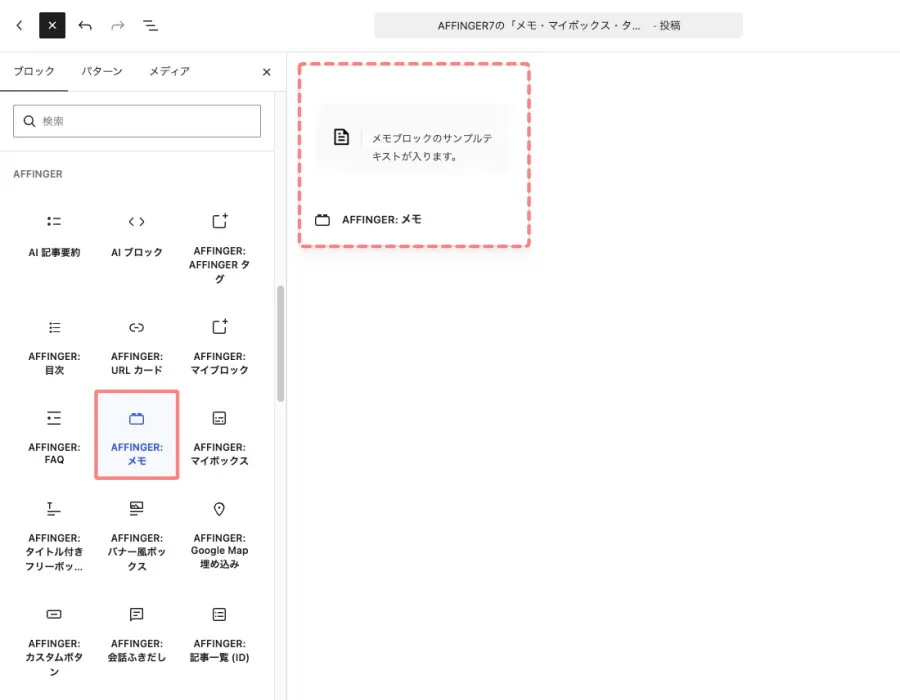900x700 pixels.
Task: Focus the 検索 block search field
Action: 137,121
